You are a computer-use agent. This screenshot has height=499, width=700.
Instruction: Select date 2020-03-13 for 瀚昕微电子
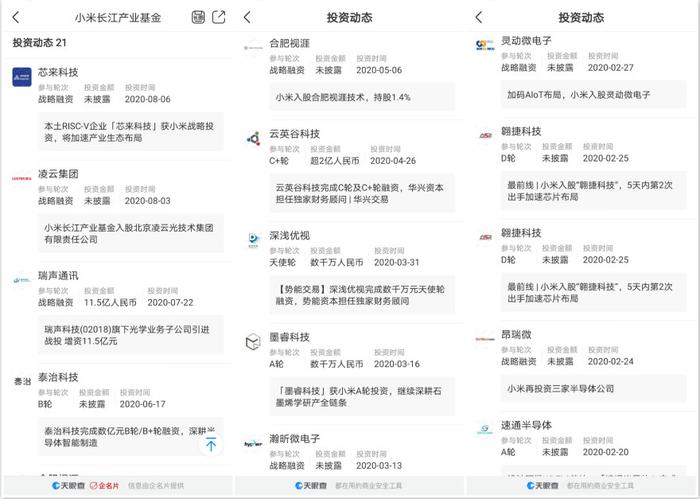point(379,466)
